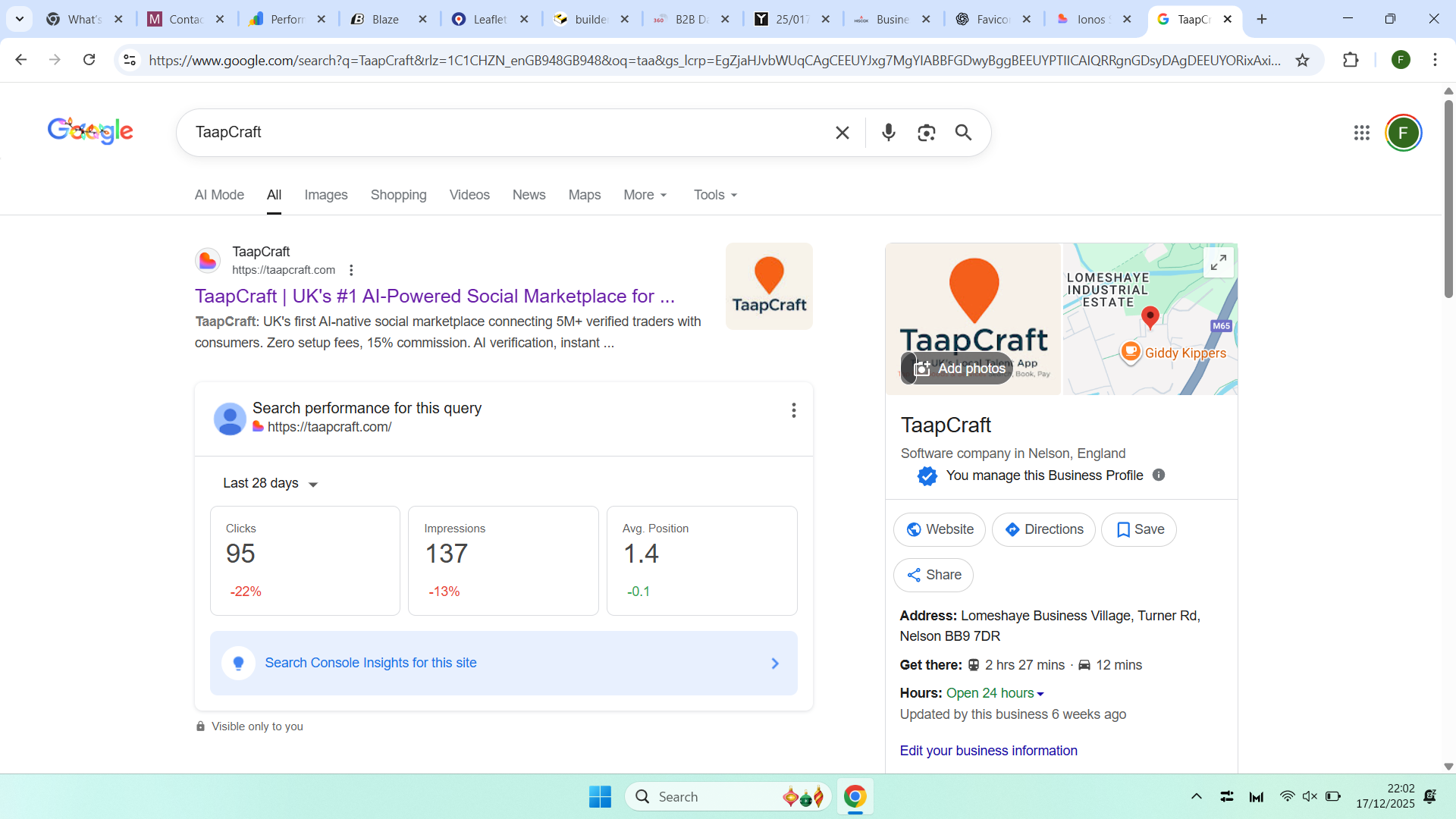Open search performance card options menu
Image resolution: width=1456 pixels, height=819 pixels.
pyautogui.click(x=793, y=410)
